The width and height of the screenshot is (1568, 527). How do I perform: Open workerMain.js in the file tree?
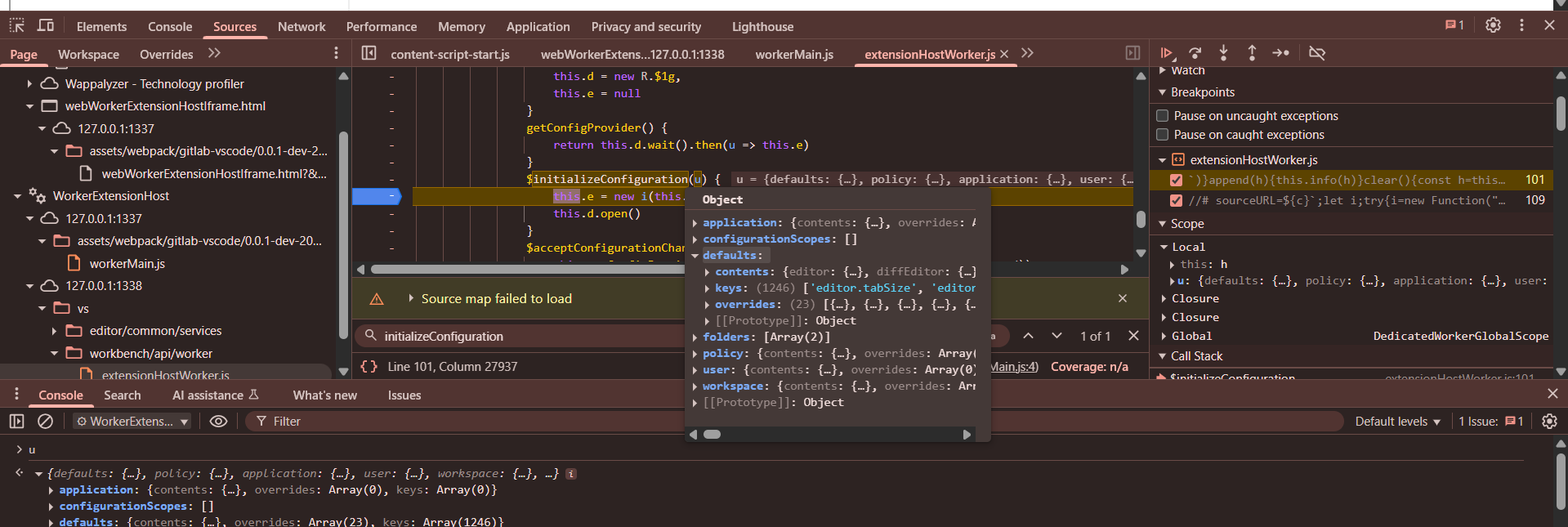coord(127,263)
